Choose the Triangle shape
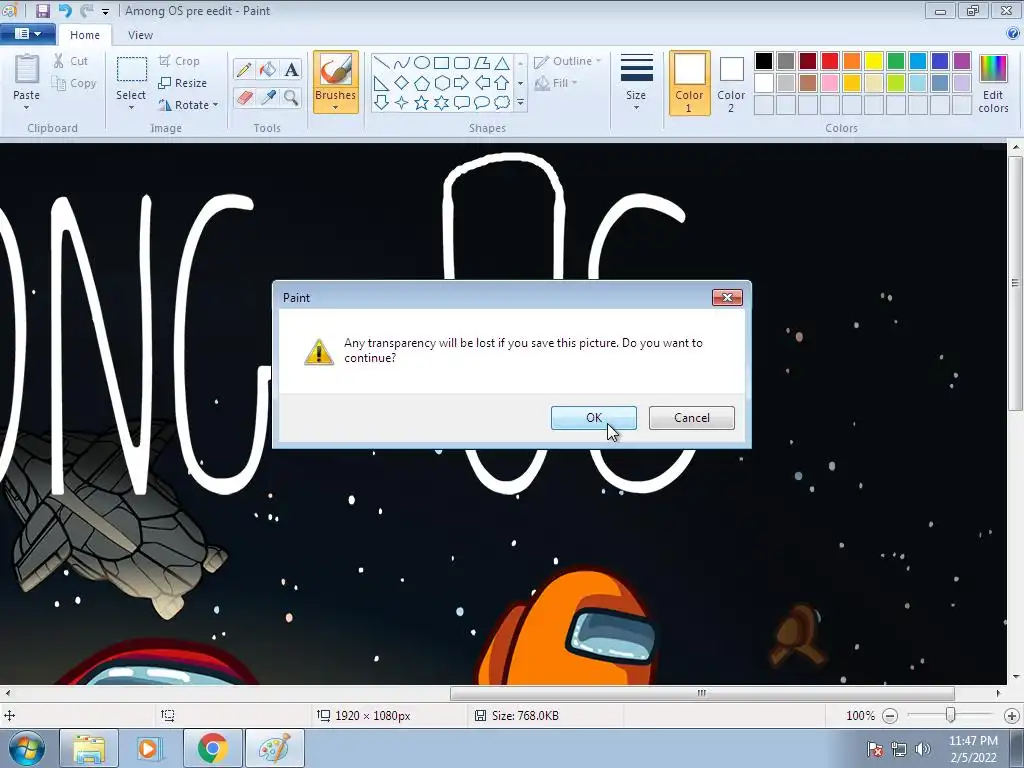1024x768 pixels. (502, 63)
